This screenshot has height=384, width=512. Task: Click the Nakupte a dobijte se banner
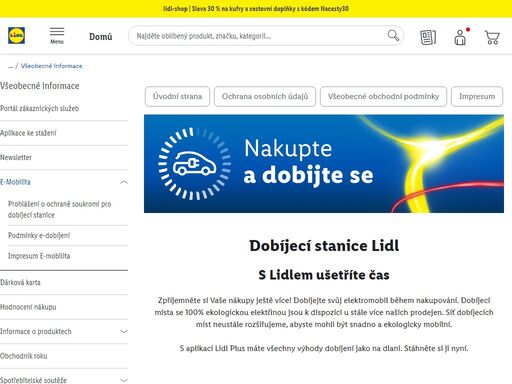(324, 164)
